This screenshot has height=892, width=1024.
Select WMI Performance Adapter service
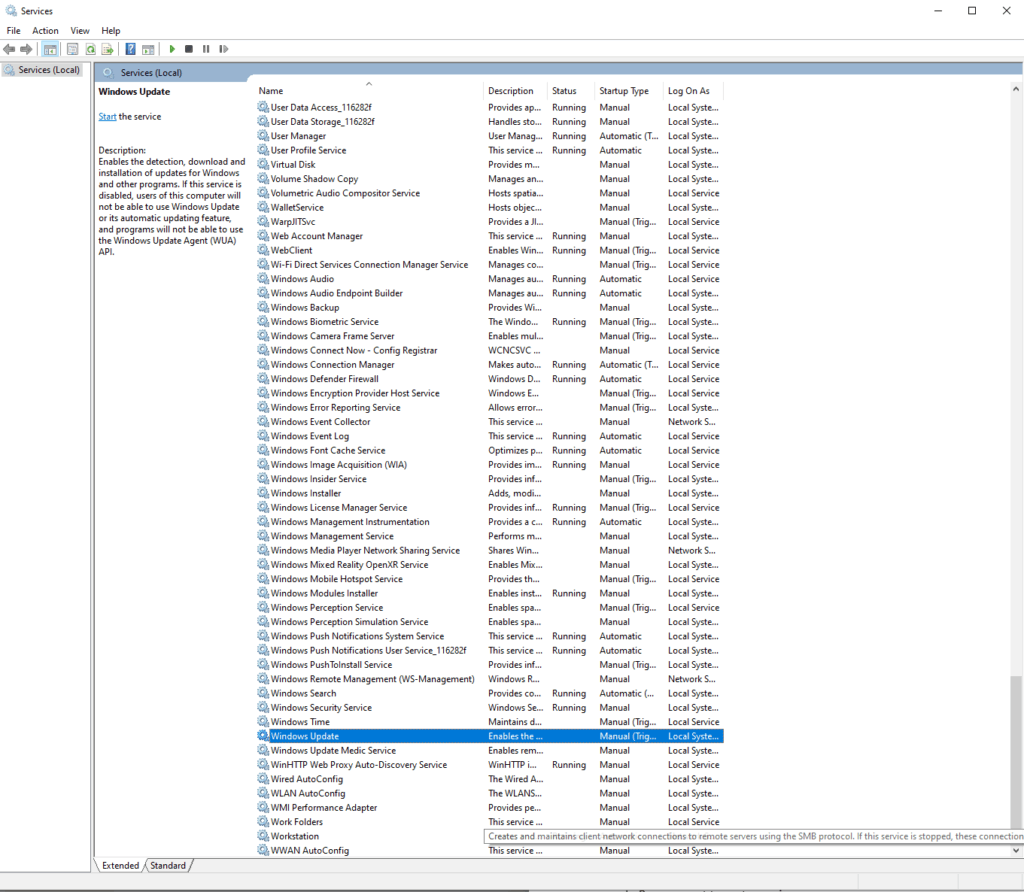click(x=324, y=808)
